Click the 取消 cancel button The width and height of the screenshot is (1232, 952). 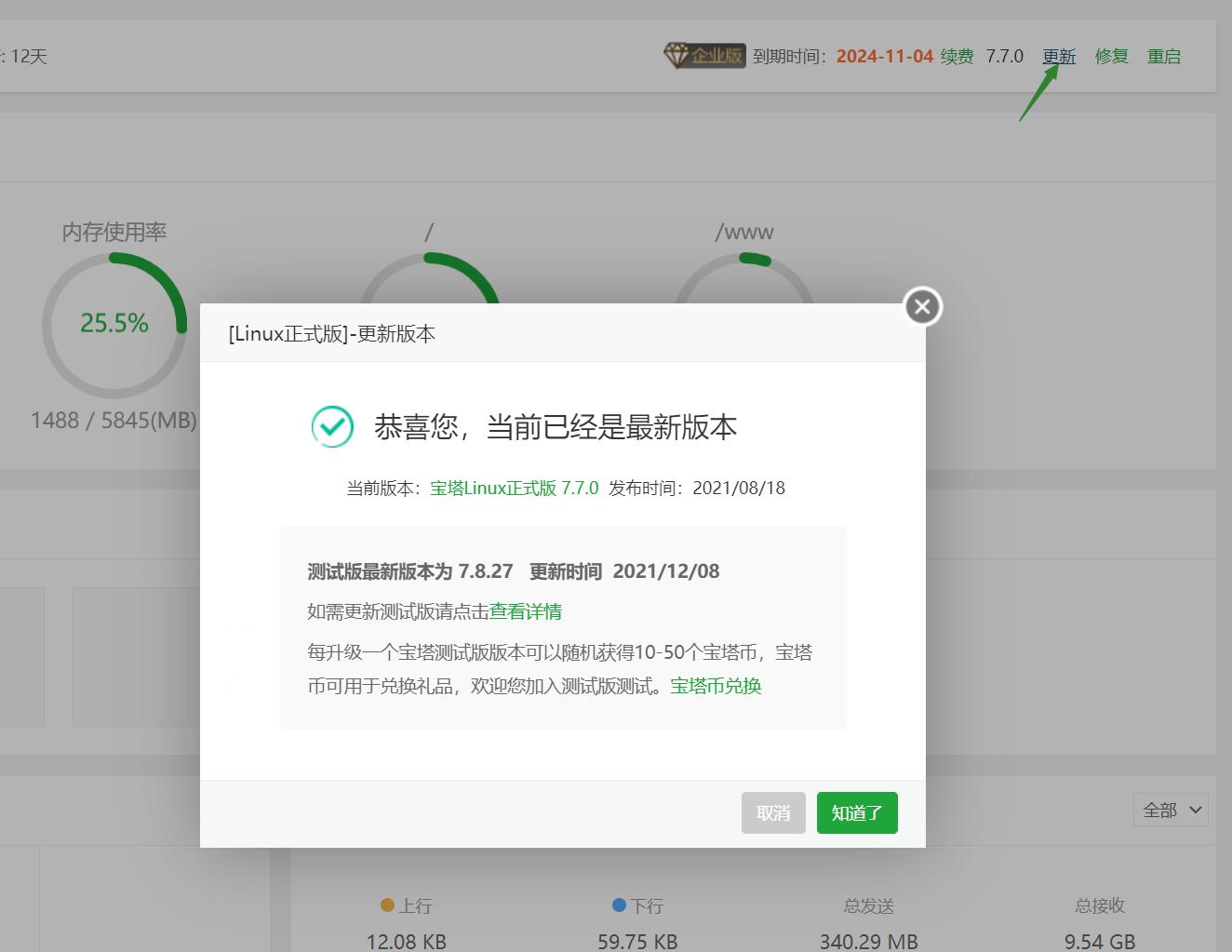(x=773, y=812)
